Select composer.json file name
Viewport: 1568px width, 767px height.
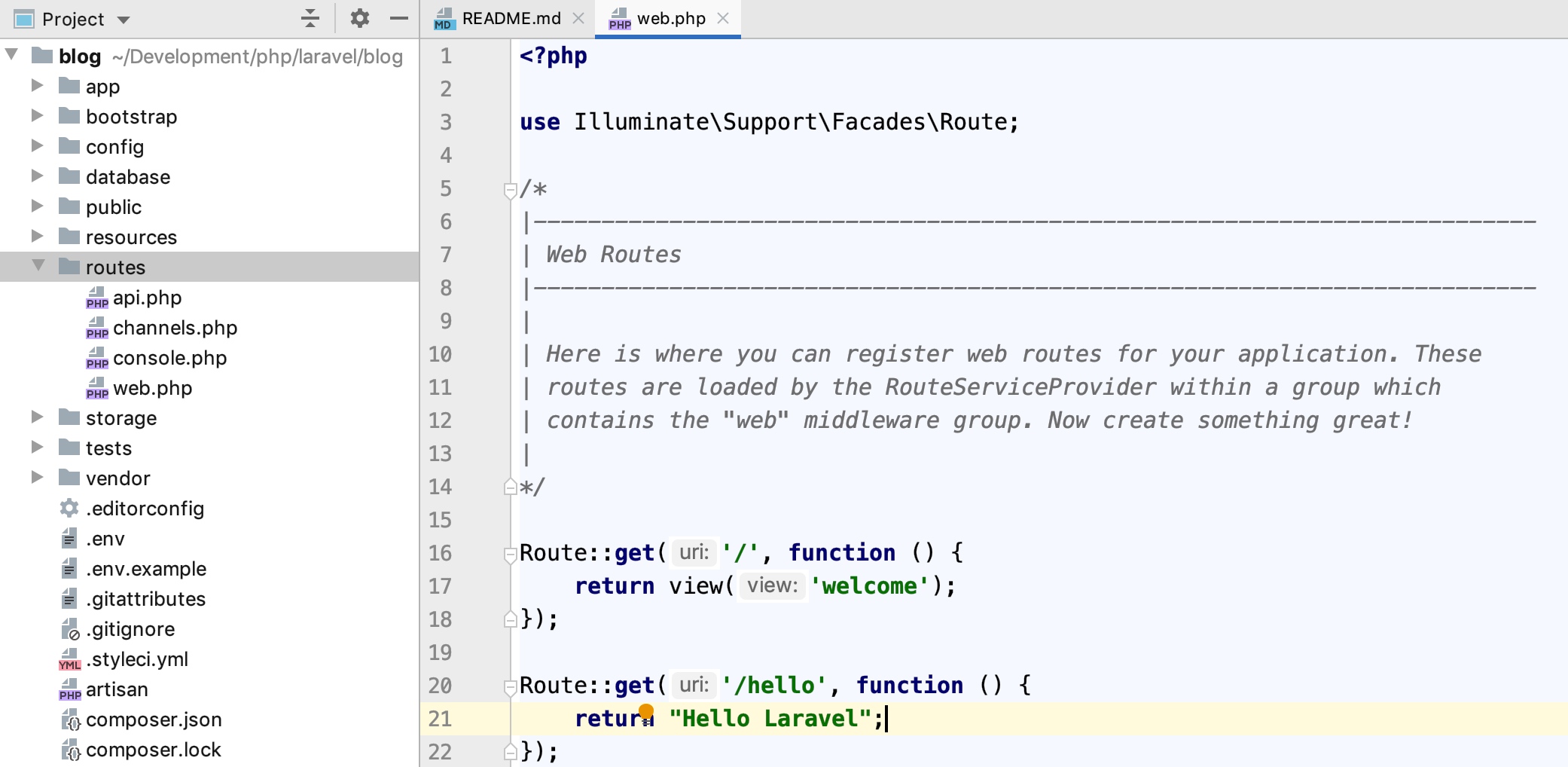click(154, 720)
